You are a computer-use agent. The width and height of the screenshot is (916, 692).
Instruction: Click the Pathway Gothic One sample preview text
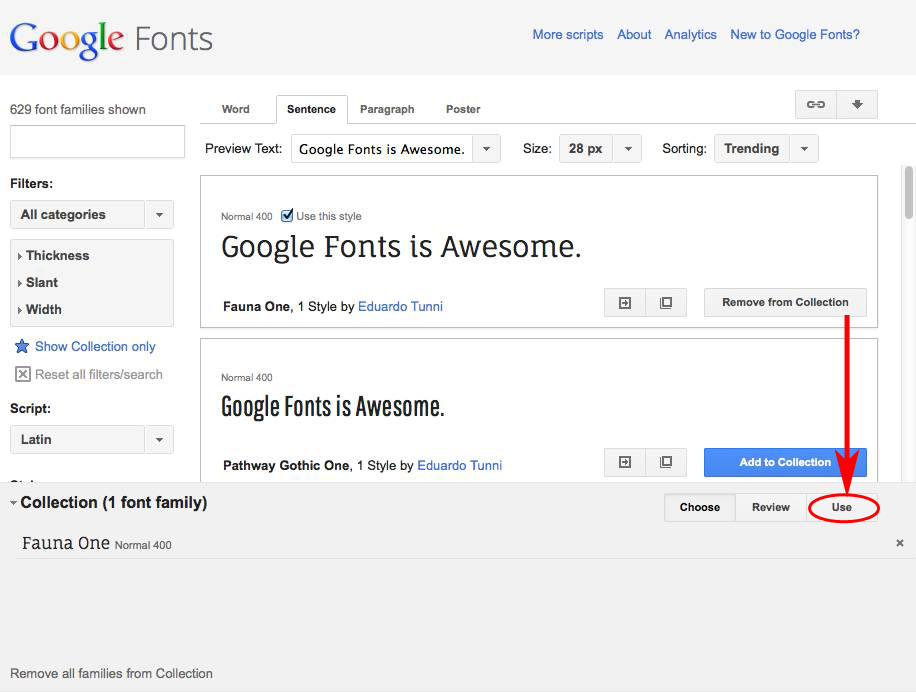click(332, 407)
